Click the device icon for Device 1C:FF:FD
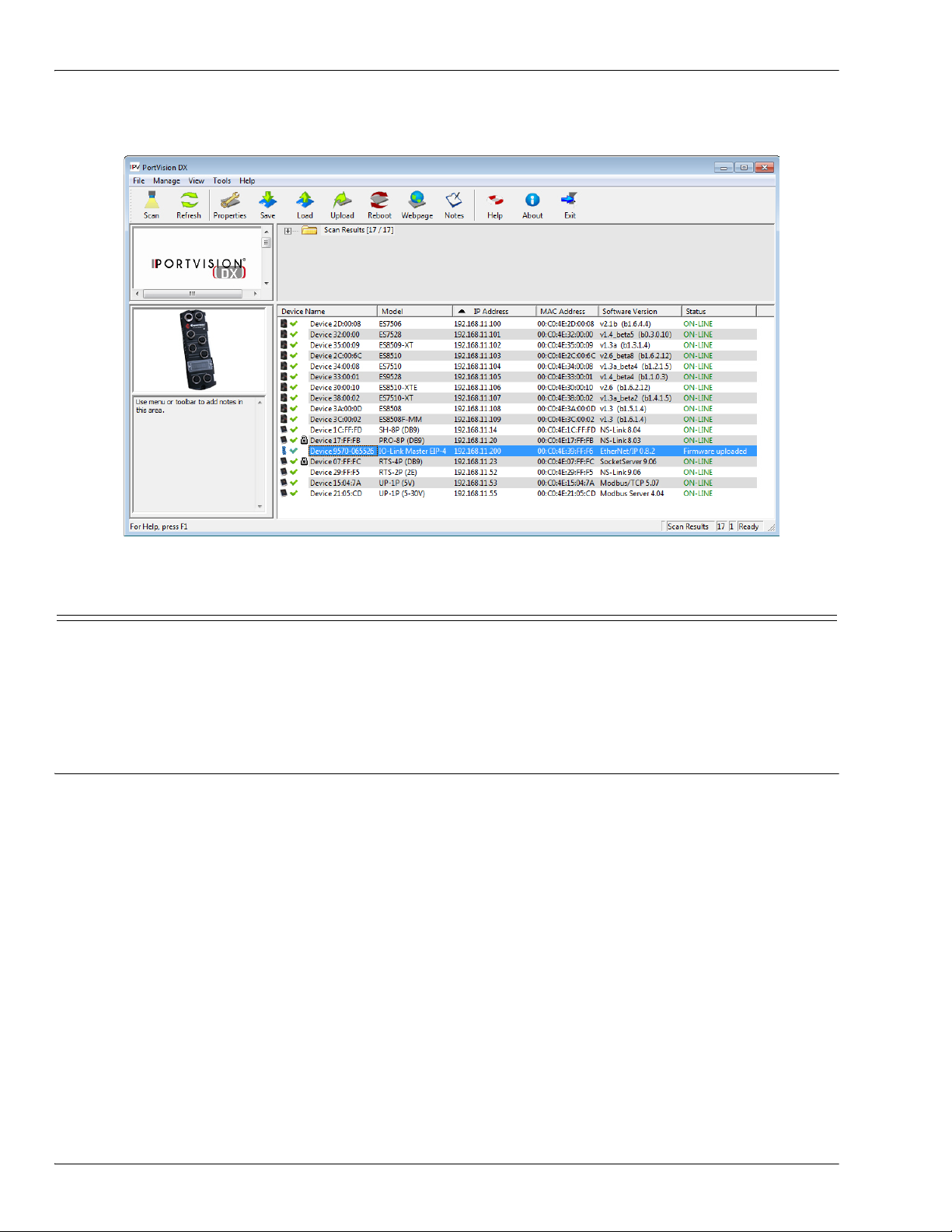 pos(284,430)
